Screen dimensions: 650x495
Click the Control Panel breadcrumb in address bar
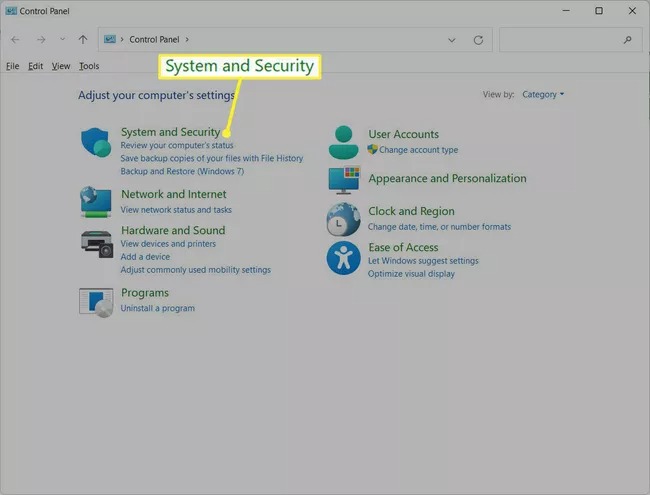click(154, 39)
